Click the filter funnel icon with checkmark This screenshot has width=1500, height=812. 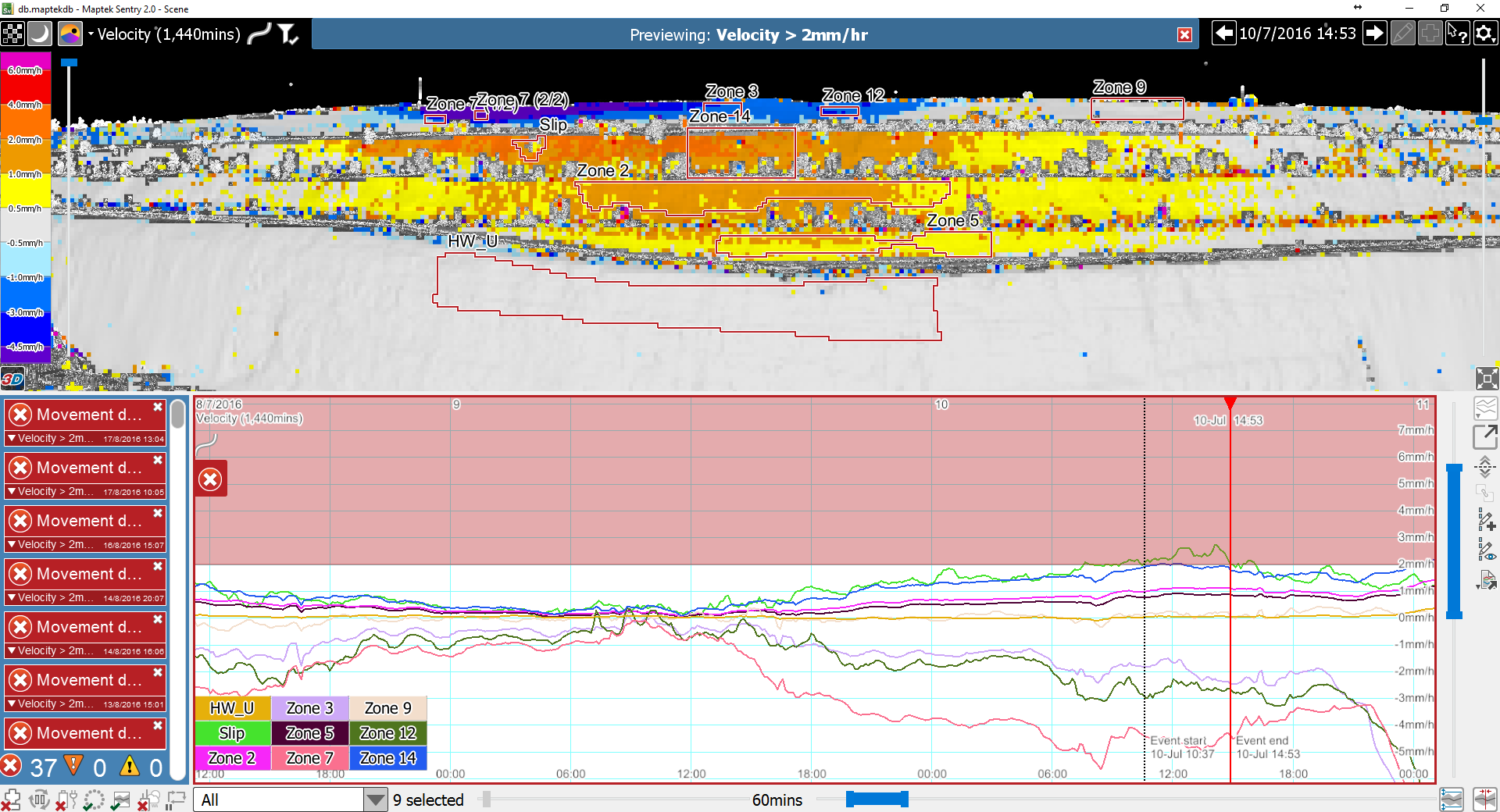[287, 34]
